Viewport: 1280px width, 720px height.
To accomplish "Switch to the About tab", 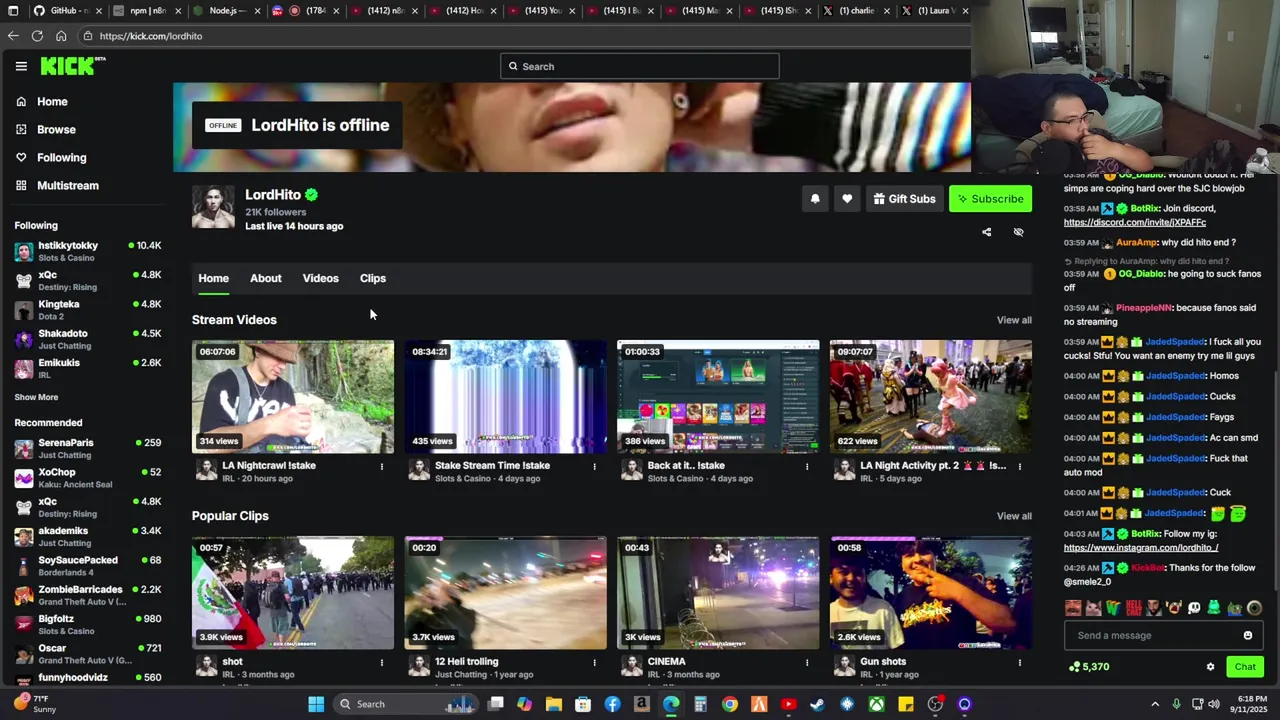I will click(x=266, y=278).
